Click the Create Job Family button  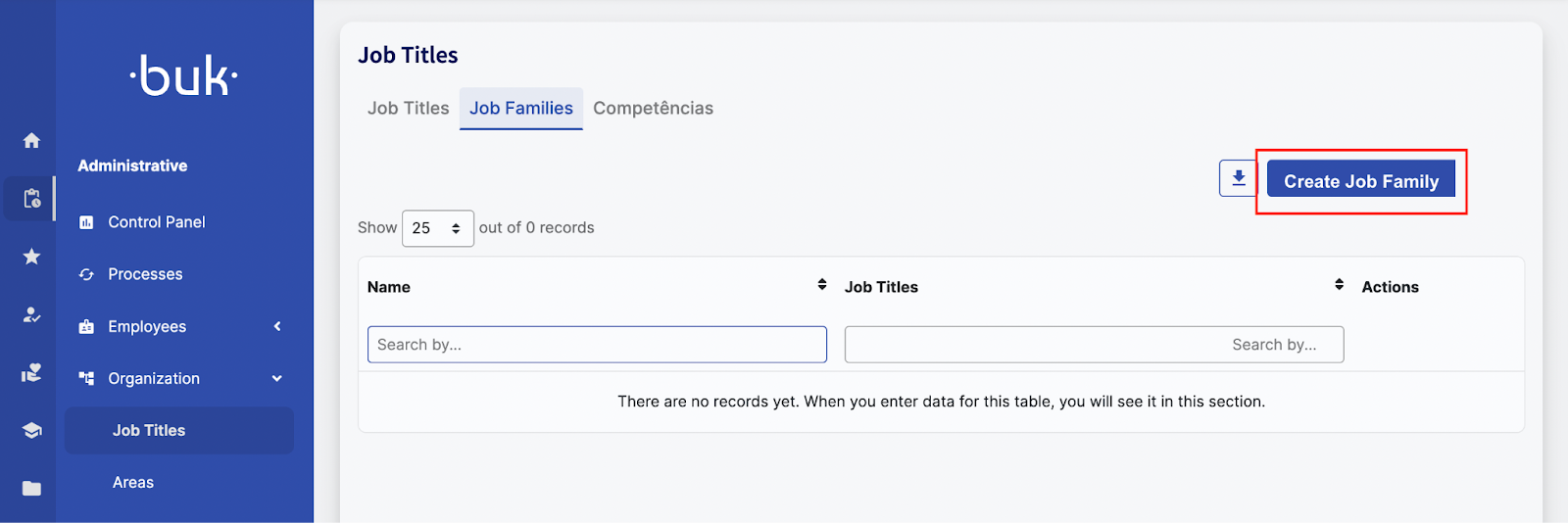pos(1360,181)
